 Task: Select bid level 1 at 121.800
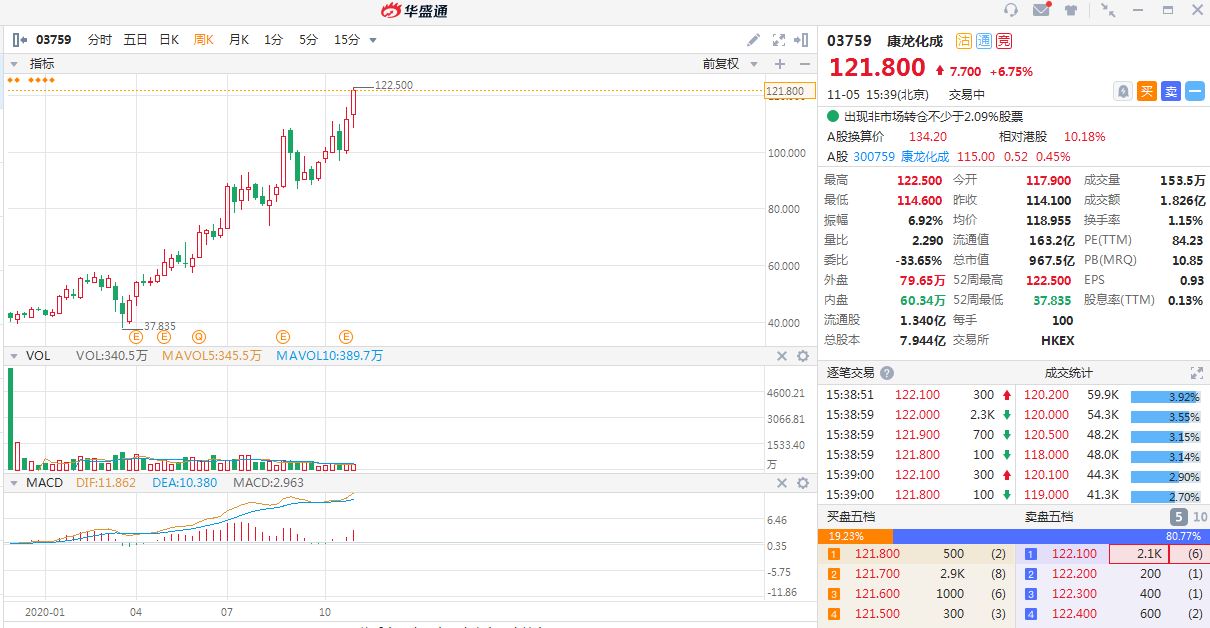916,554
